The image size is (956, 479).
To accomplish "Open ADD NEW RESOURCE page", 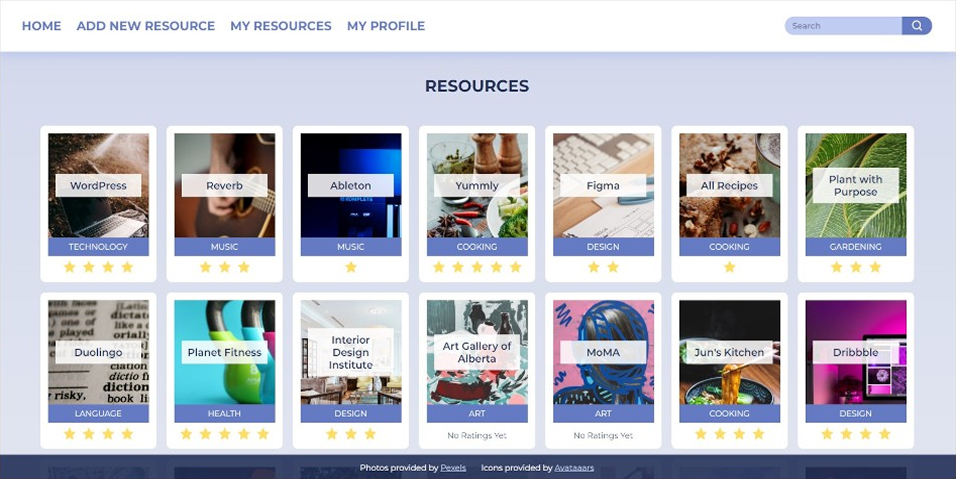I will click(146, 26).
